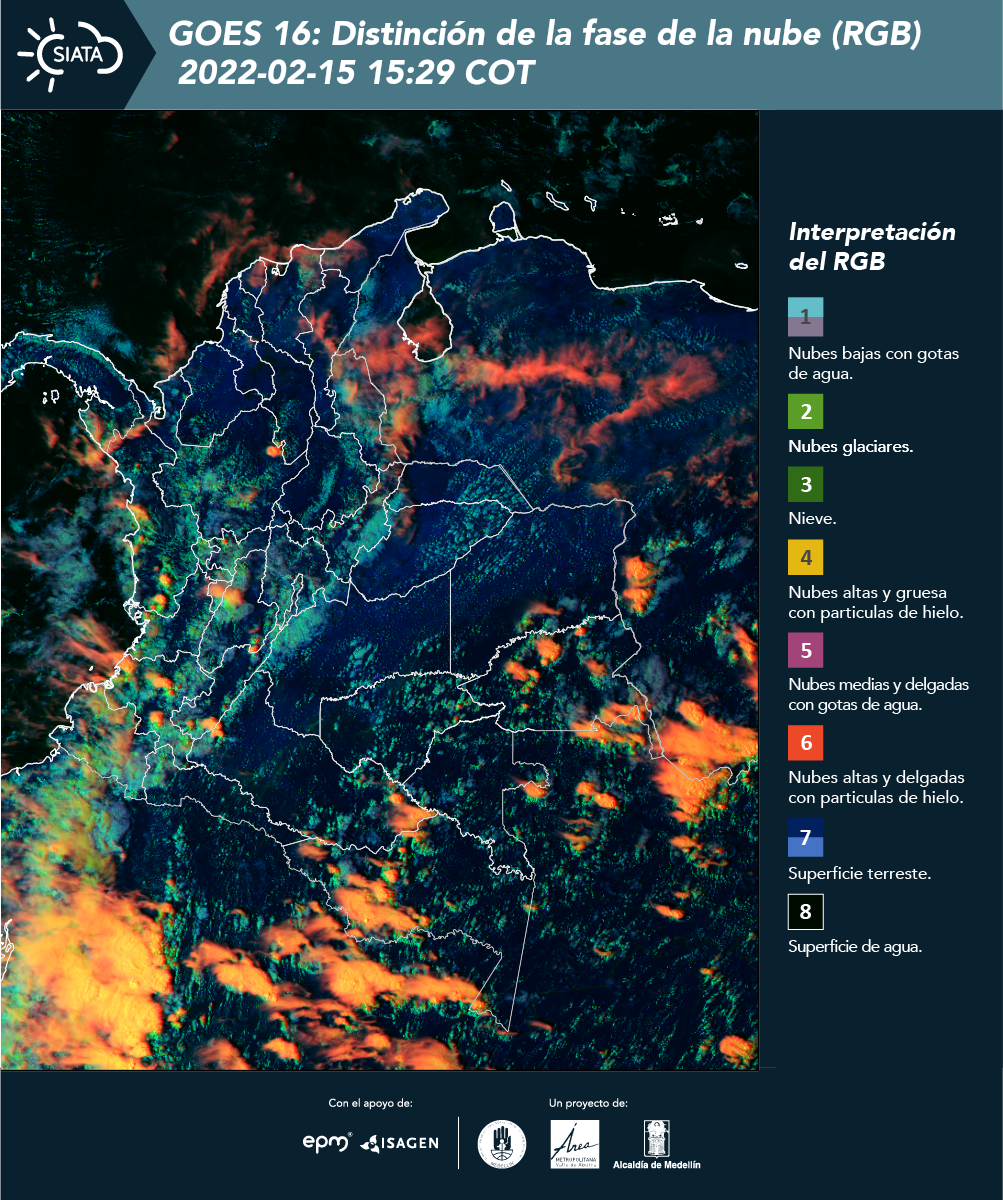Click 'Nubes medias y delgadas' legend label
Screen dimensions: 1003x1200
878,695
